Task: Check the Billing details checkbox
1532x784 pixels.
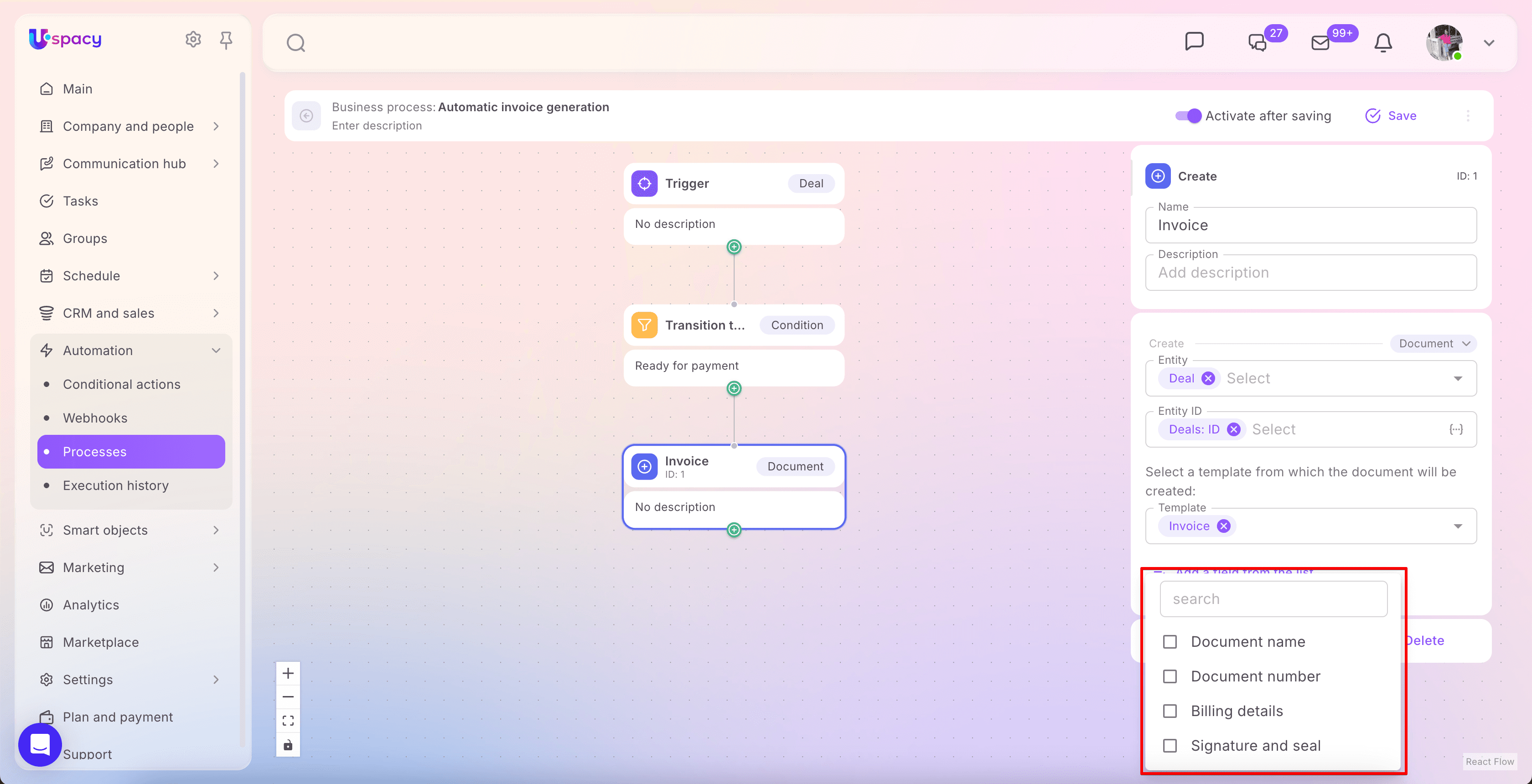Action: tap(1170, 711)
